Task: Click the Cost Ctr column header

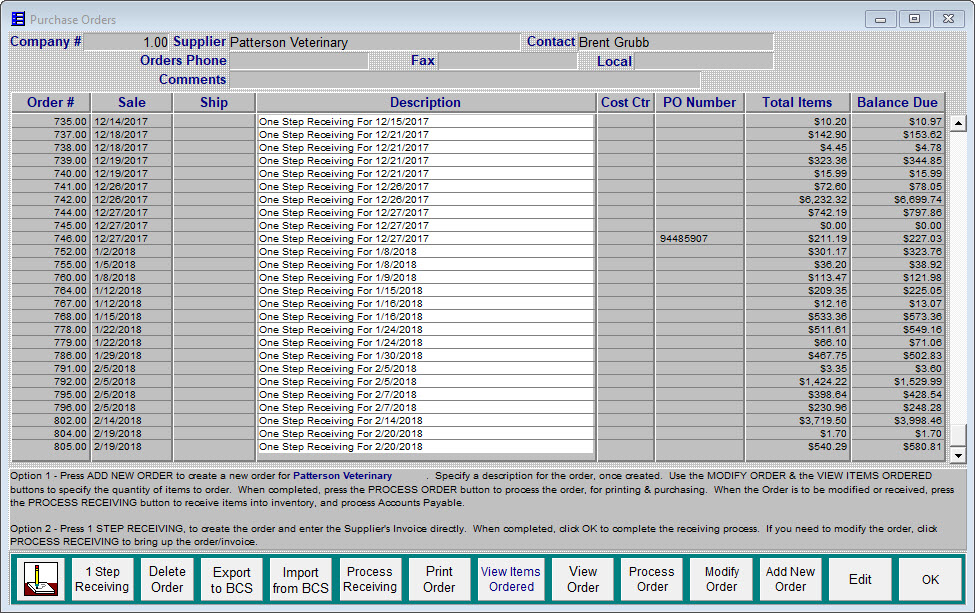Action: (626, 103)
